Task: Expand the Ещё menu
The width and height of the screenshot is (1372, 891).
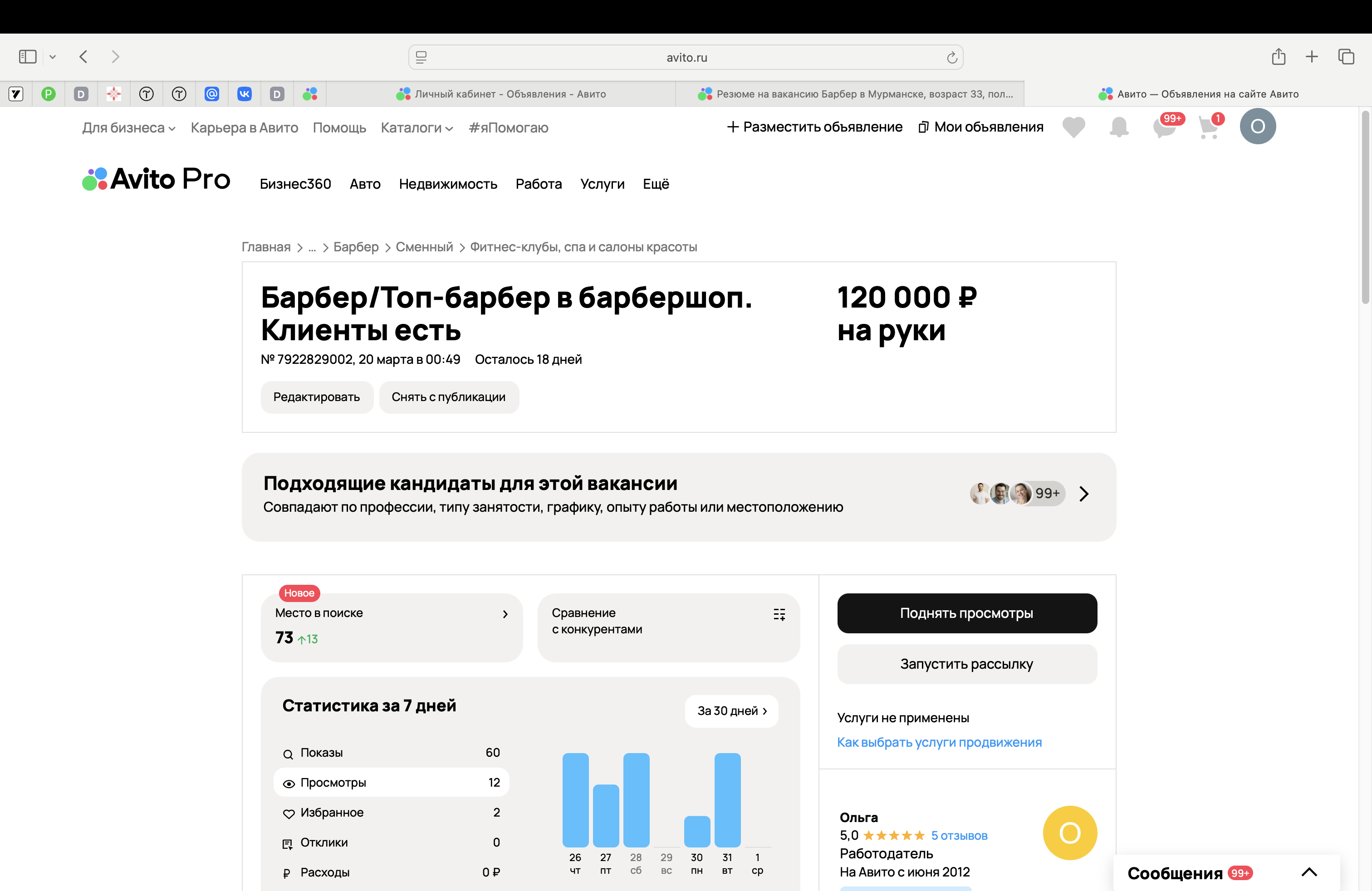Action: coord(656,184)
